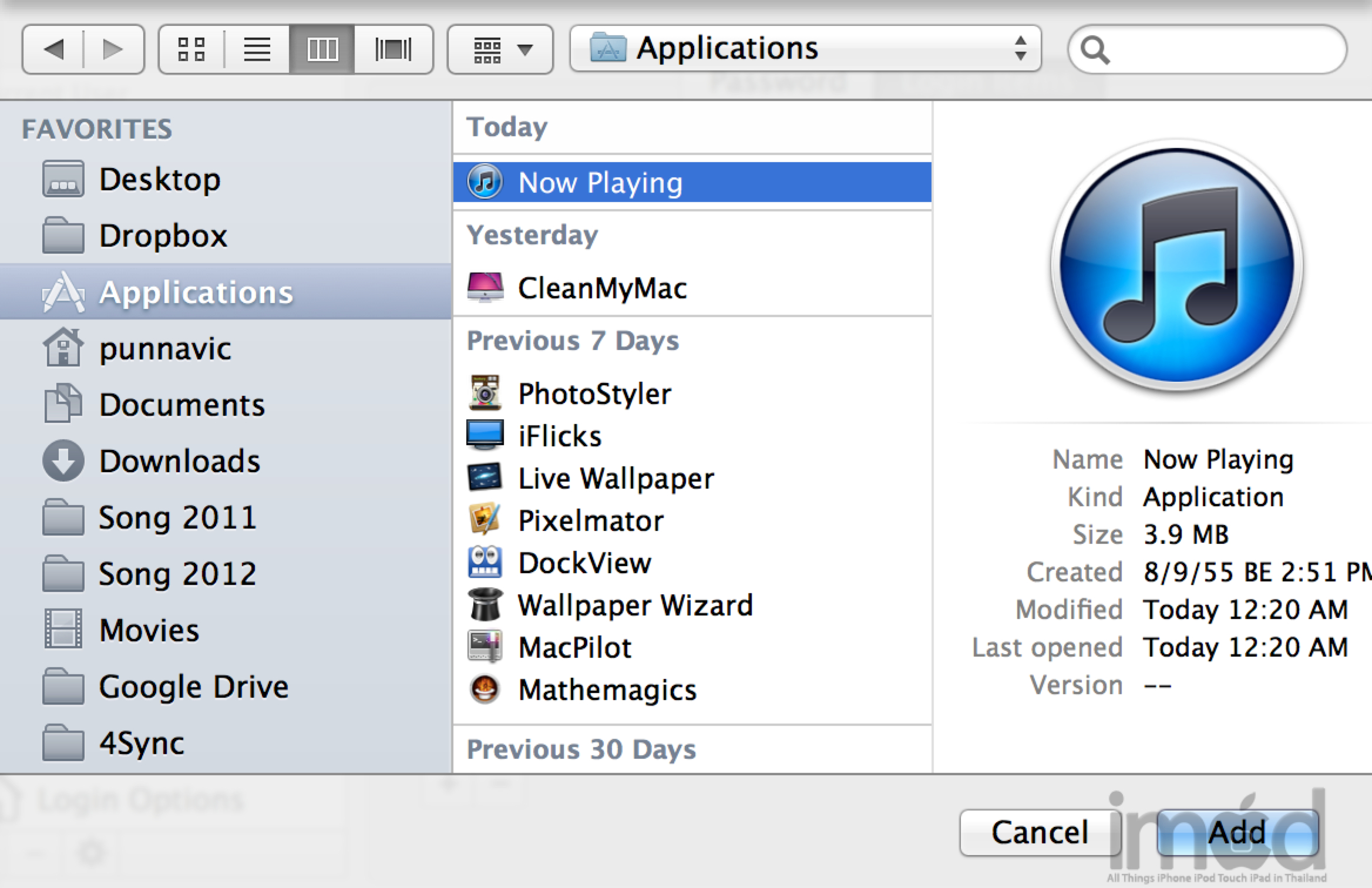Viewport: 1372px width, 888px height.
Task: Go forward with the right arrow button
Action: tap(113, 49)
